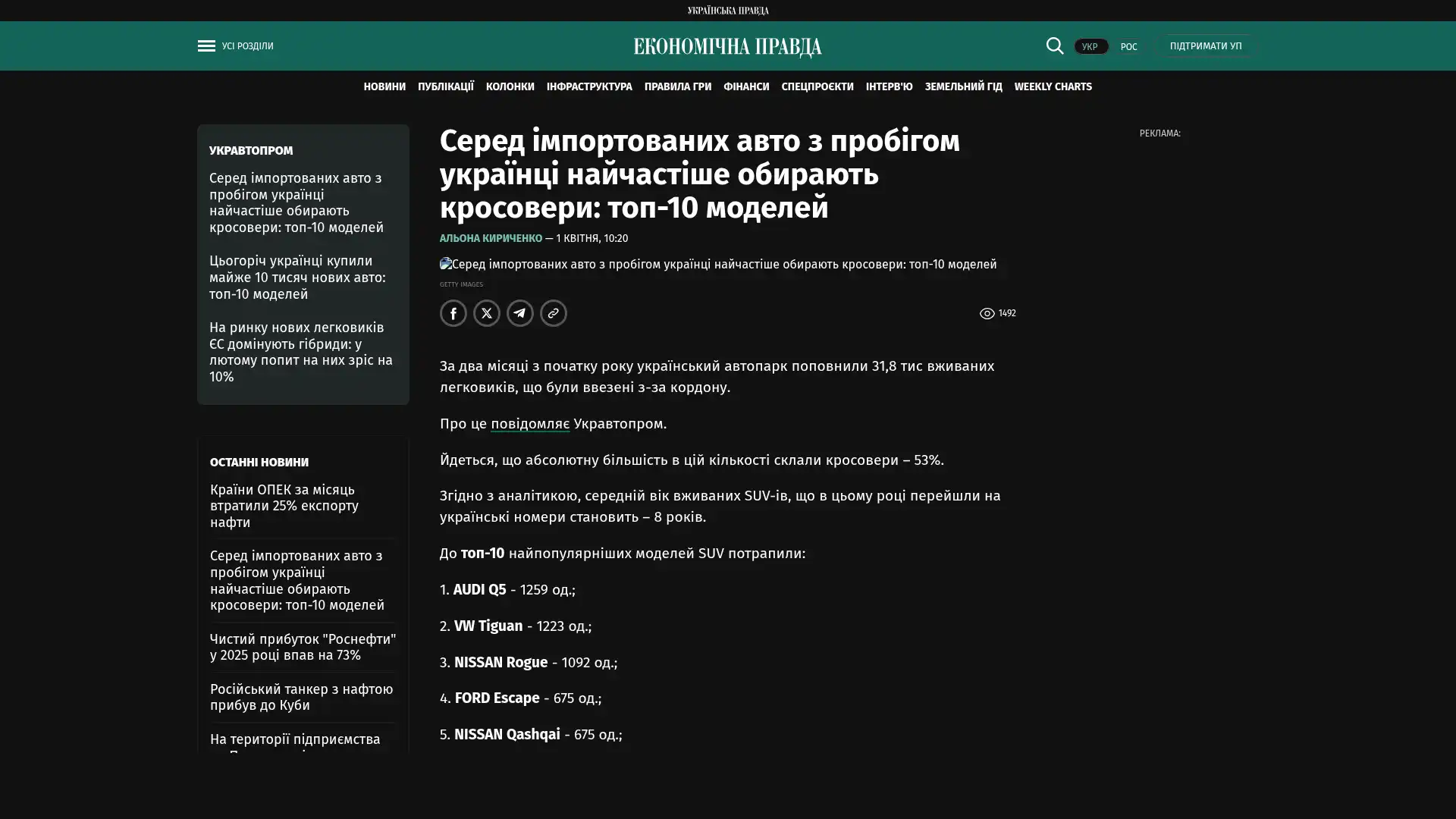The height and width of the screenshot is (819, 1456).
Task: Open the Weekly Charts section
Action: tap(1053, 86)
